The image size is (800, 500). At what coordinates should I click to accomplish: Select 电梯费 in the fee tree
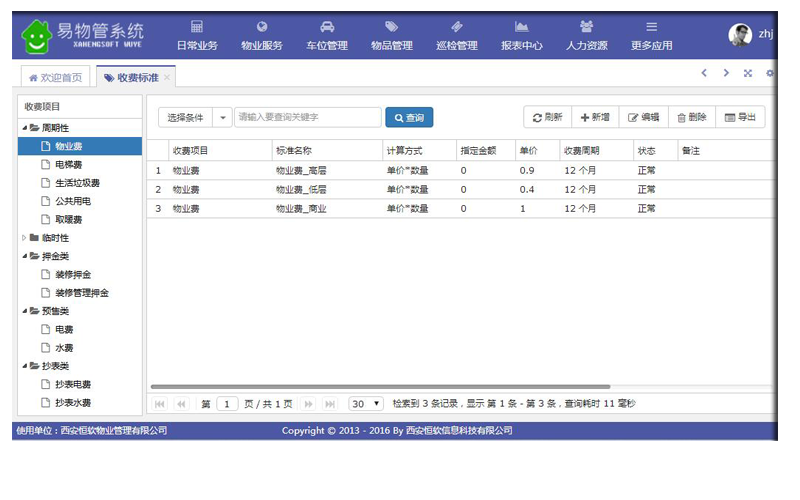[x=68, y=165]
